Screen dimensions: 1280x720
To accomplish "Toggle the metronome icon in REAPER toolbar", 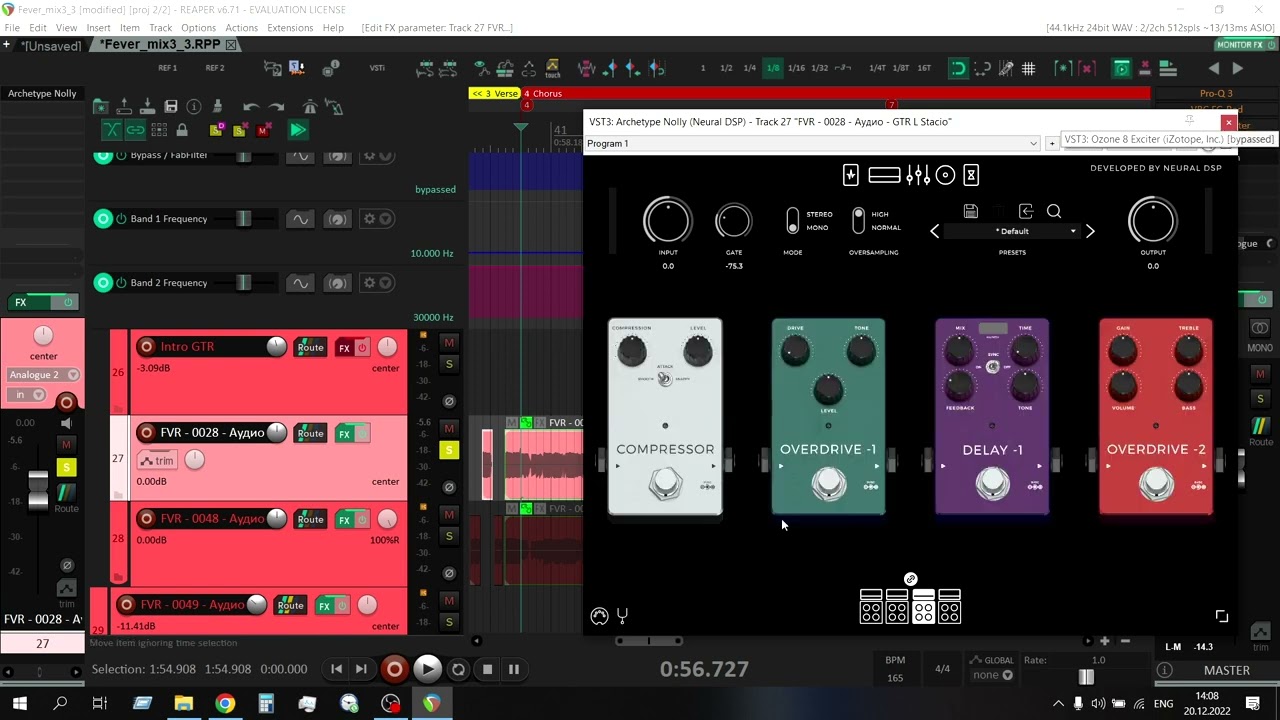I will pyautogui.click(x=310, y=106).
